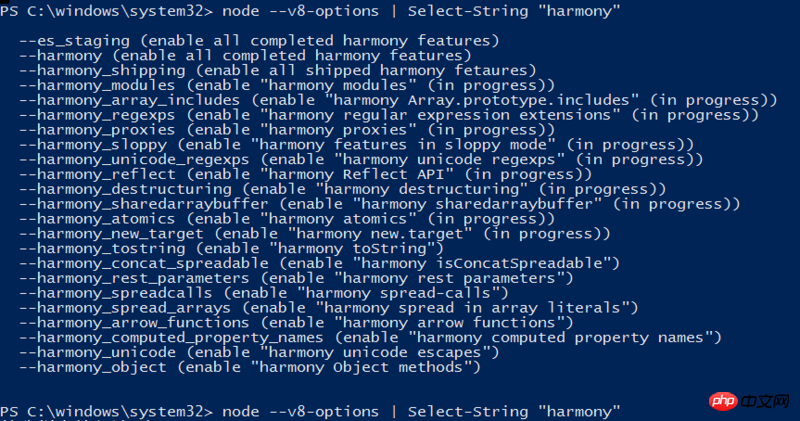Click the --harmony_modules flag

[97, 85]
